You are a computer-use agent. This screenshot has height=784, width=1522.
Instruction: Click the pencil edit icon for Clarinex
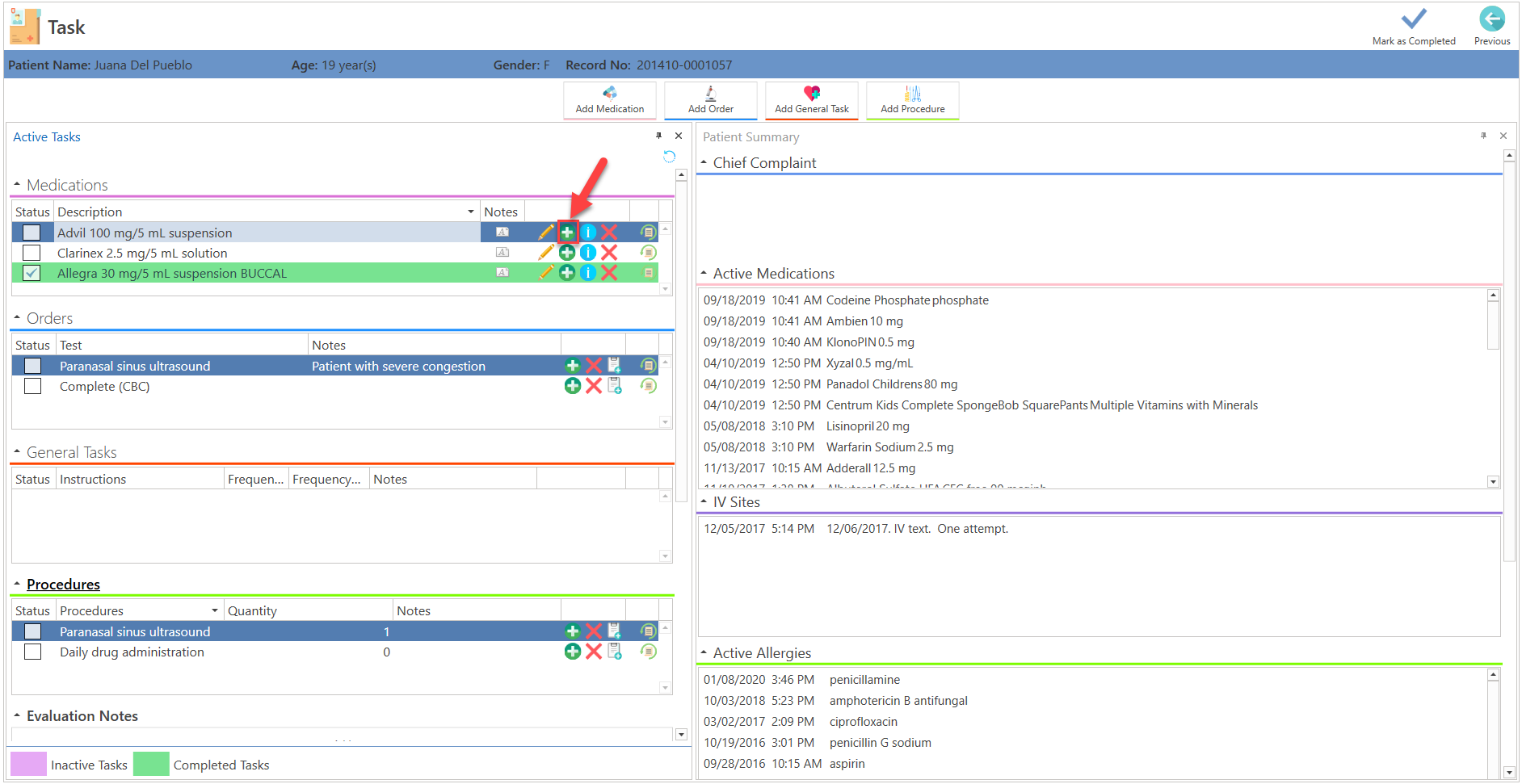[546, 253]
